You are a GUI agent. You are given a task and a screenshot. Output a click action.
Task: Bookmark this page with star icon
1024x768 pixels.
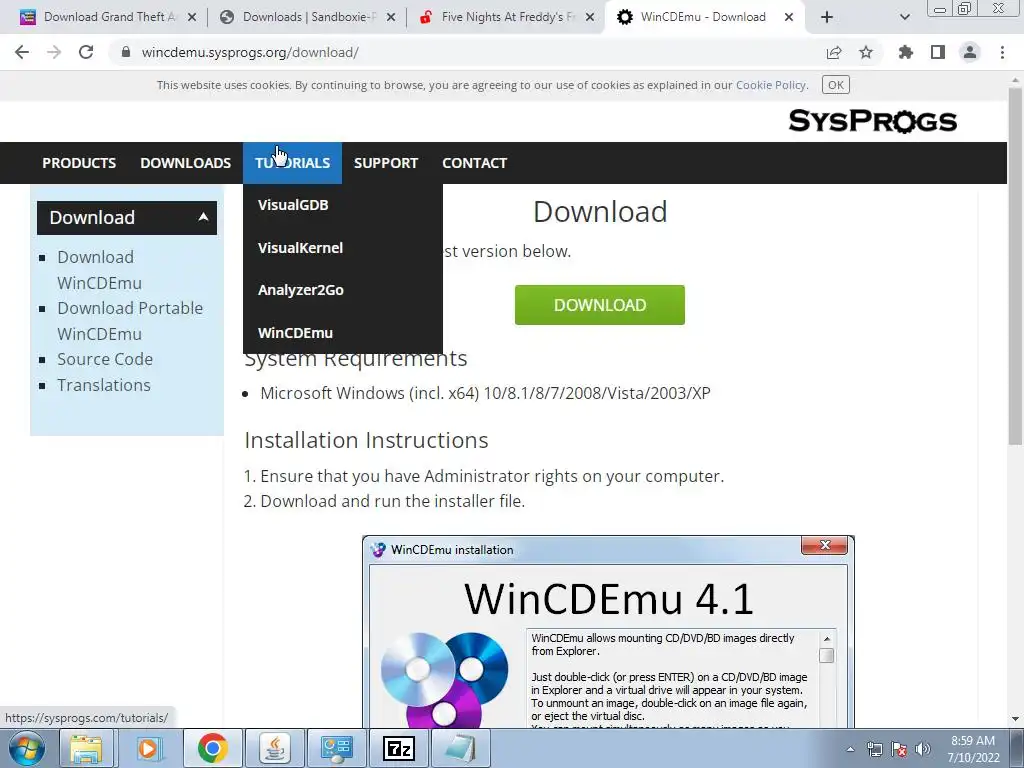pos(866,52)
